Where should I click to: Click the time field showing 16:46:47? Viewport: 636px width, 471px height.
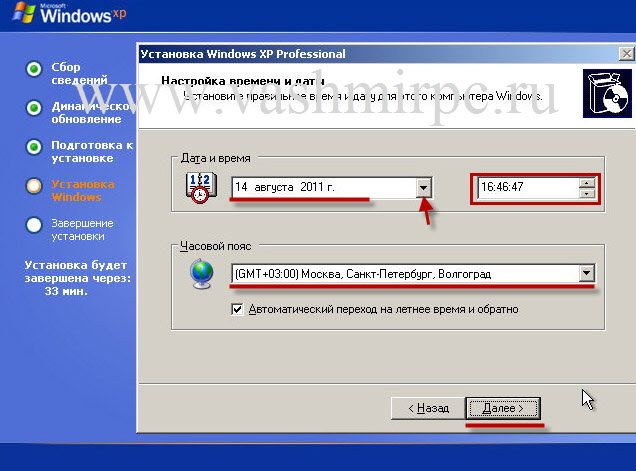[528, 187]
